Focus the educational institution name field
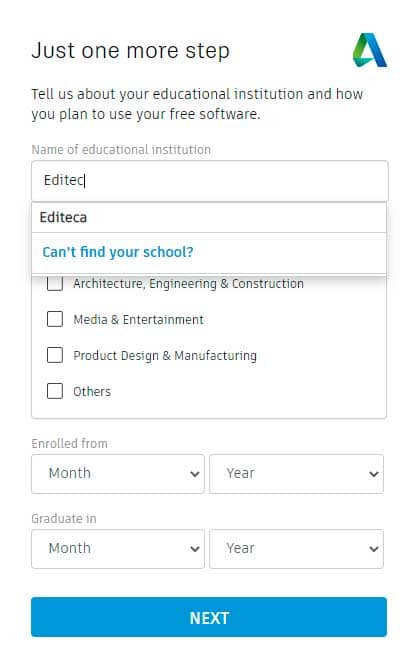The image size is (420, 665). point(210,181)
